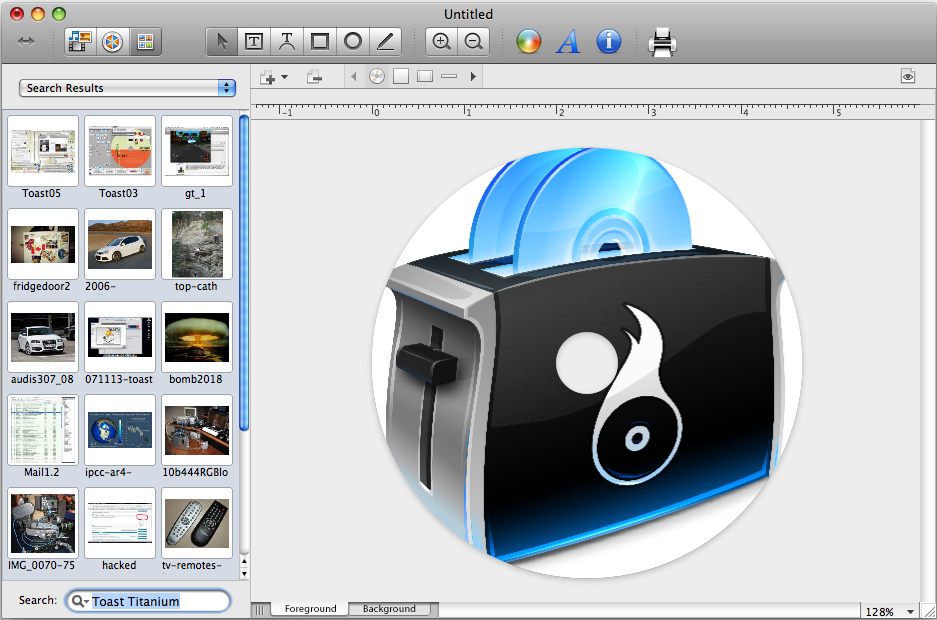The height and width of the screenshot is (620, 937).
Task: Show the inspector info panel
Action: tap(609, 41)
